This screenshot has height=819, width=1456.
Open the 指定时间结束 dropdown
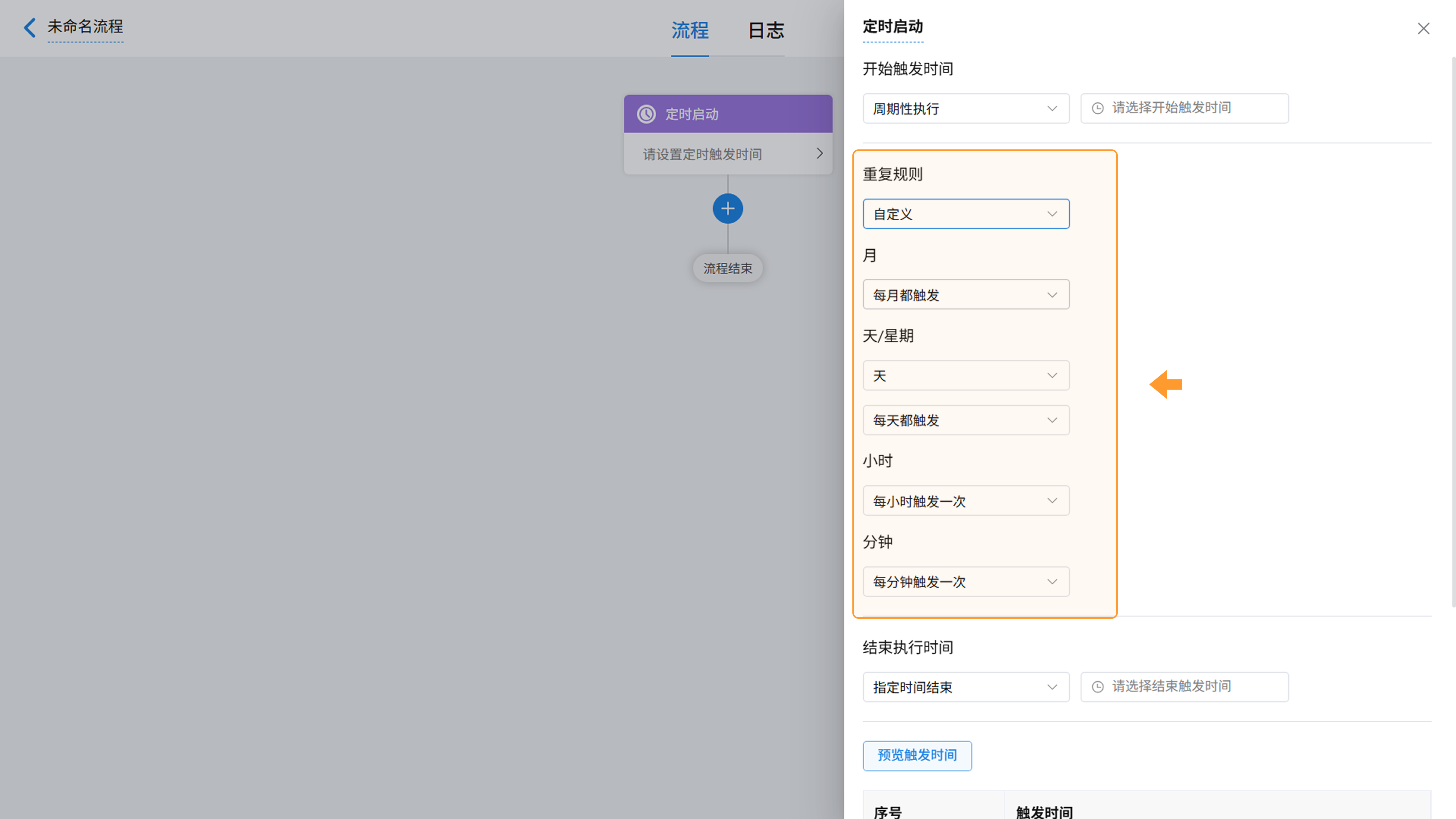click(x=965, y=687)
